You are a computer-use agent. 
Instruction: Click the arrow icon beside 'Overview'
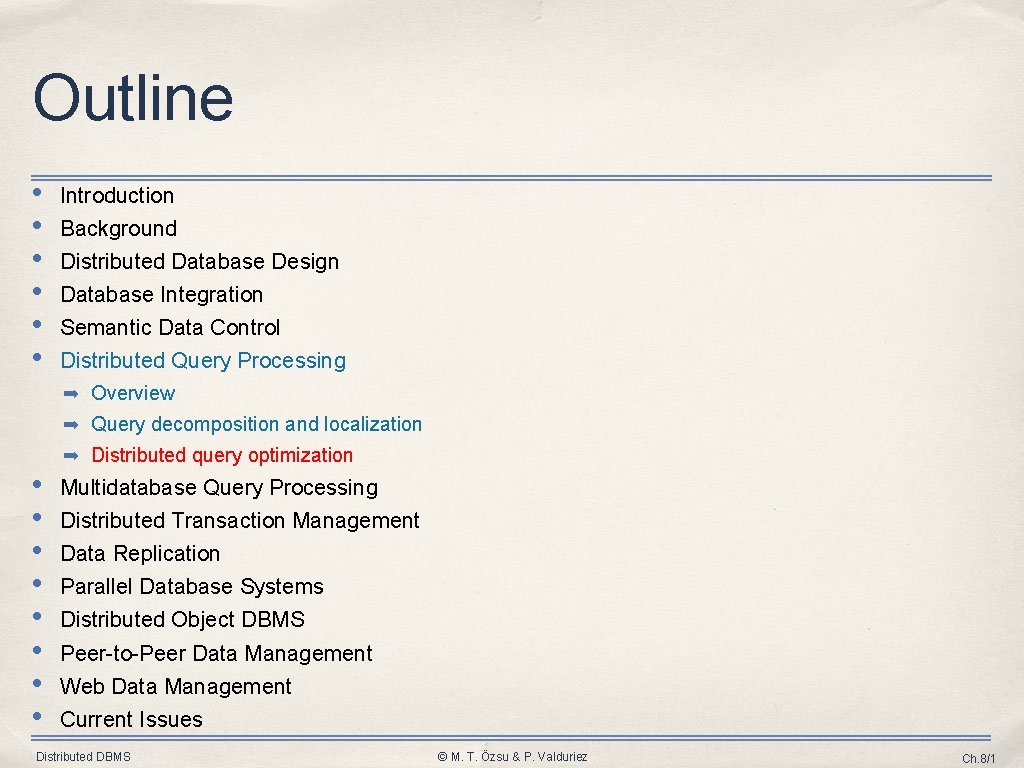click(71, 394)
